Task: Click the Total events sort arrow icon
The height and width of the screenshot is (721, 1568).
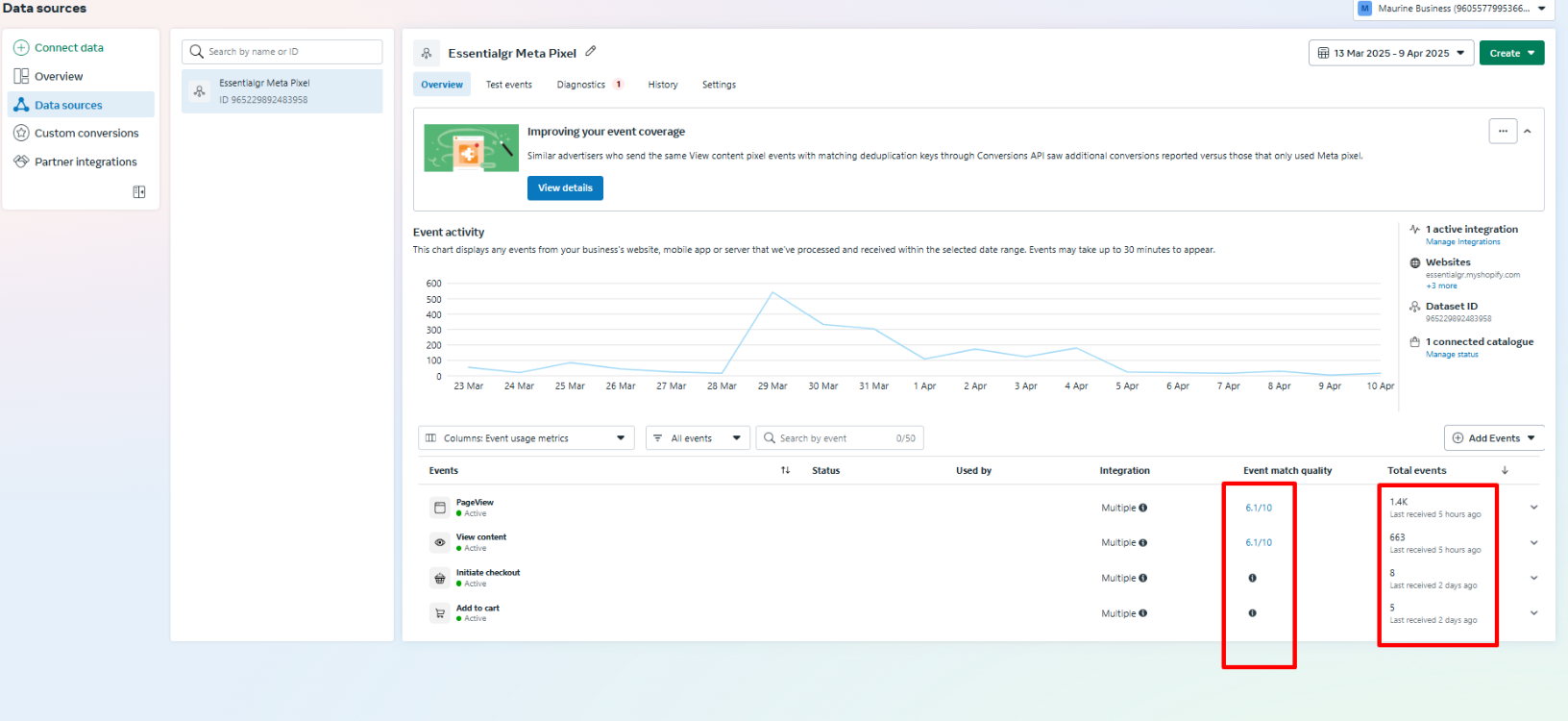Action: point(1505,470)
